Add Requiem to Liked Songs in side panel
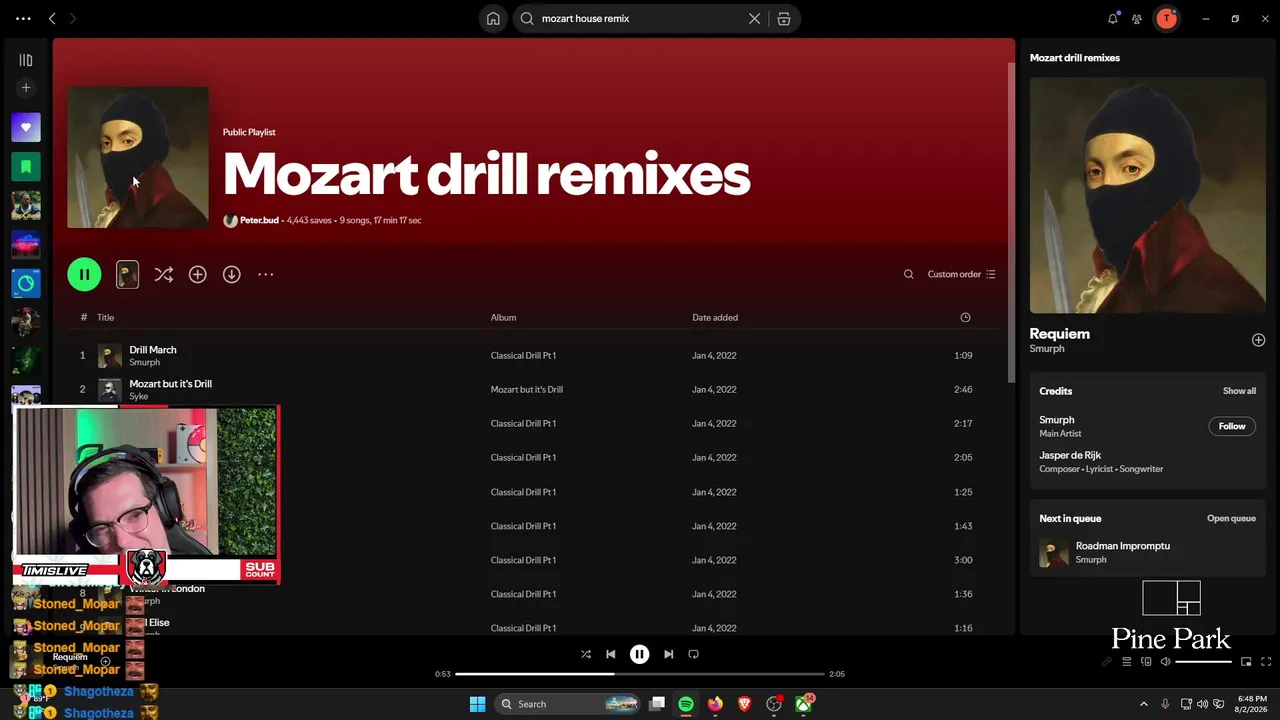The image size is (1280, 720). [x=1258, y=340]
